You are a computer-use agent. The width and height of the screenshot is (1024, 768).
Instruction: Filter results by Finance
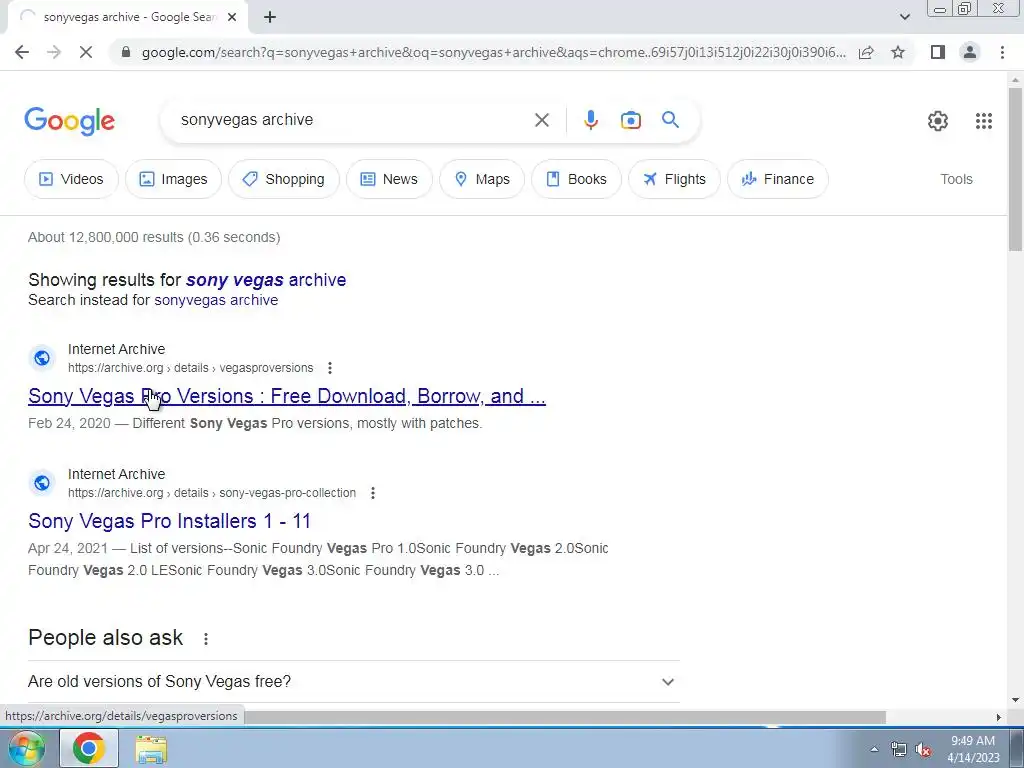(778, 179)
